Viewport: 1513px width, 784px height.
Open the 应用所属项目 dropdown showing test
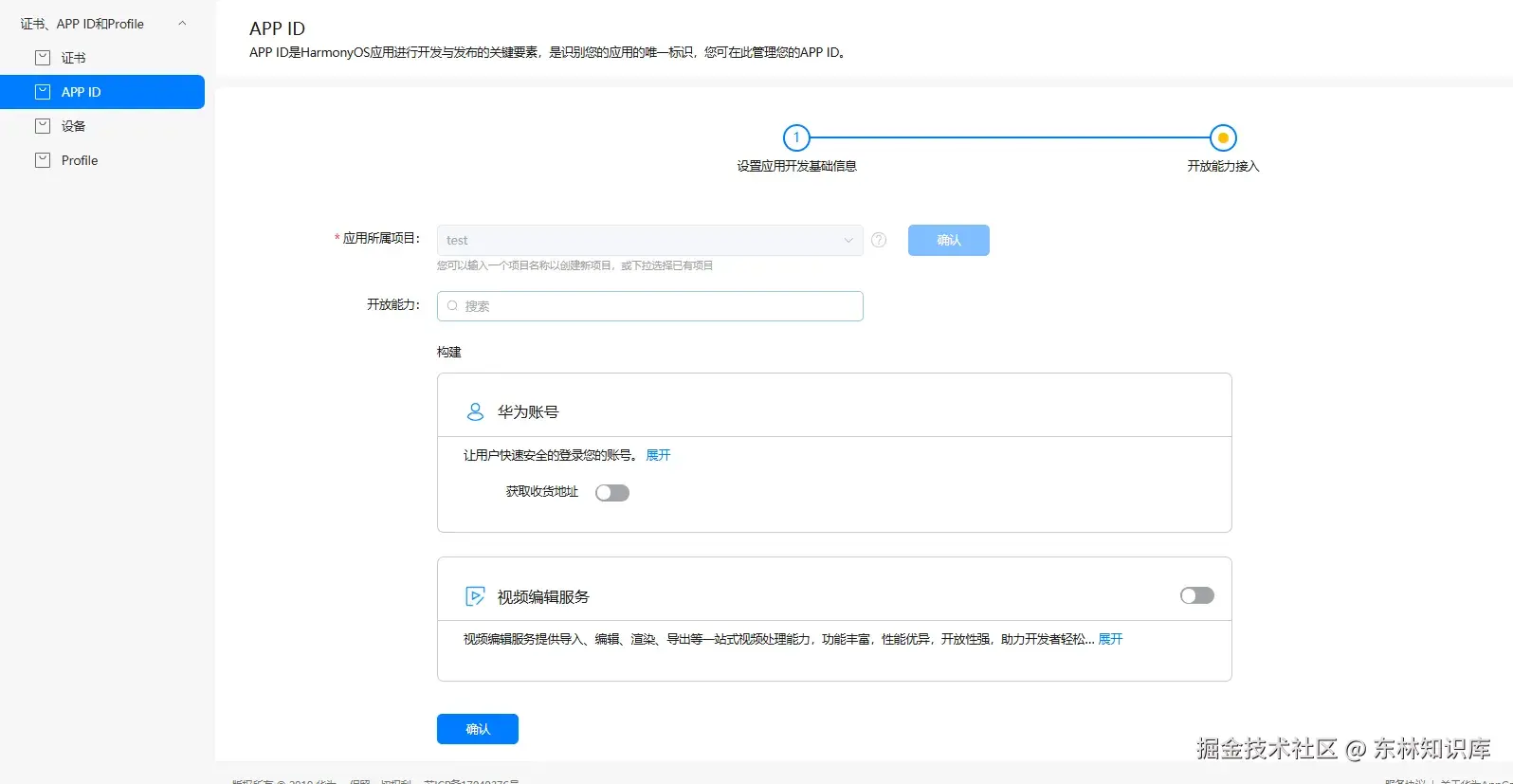650,240
